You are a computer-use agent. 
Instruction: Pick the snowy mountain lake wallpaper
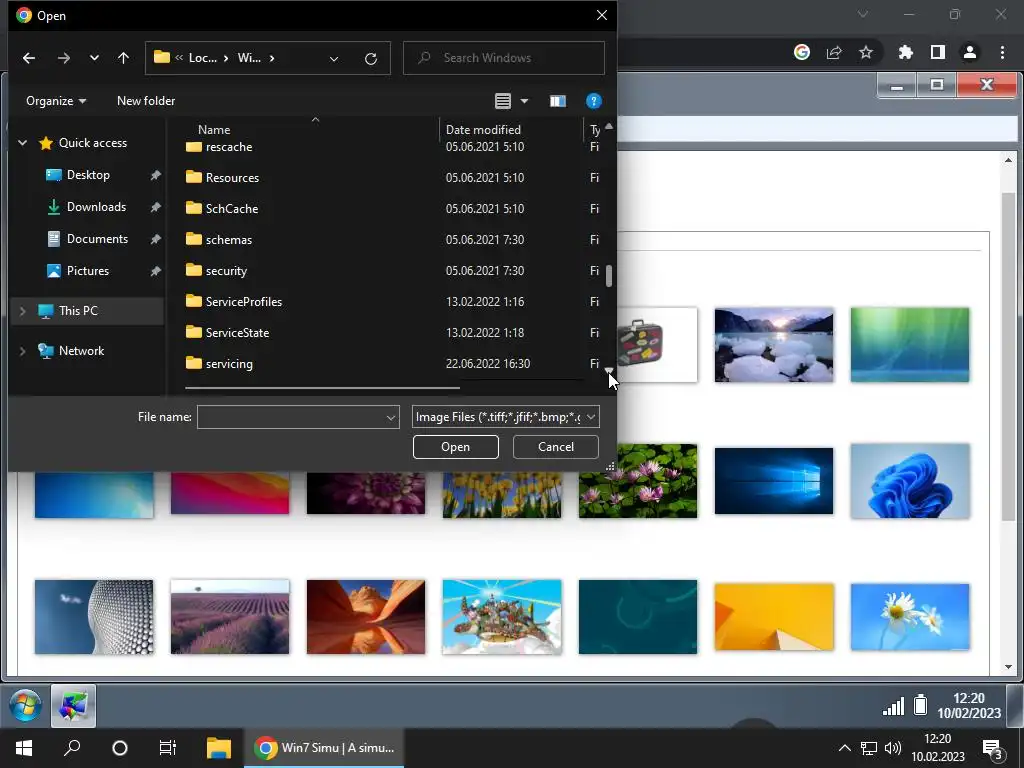(774, 345)
